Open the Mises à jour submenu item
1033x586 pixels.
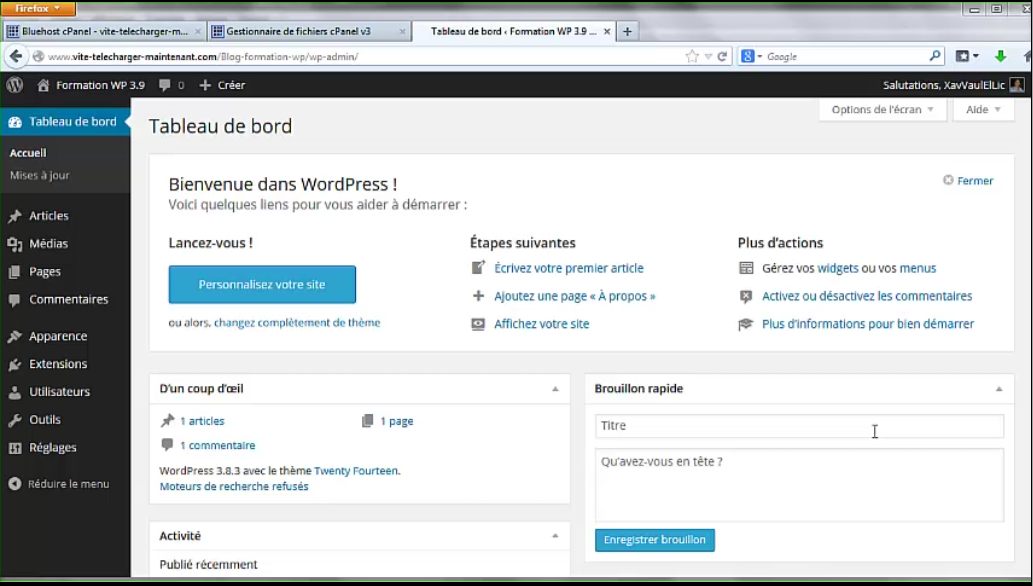(40, 175)
